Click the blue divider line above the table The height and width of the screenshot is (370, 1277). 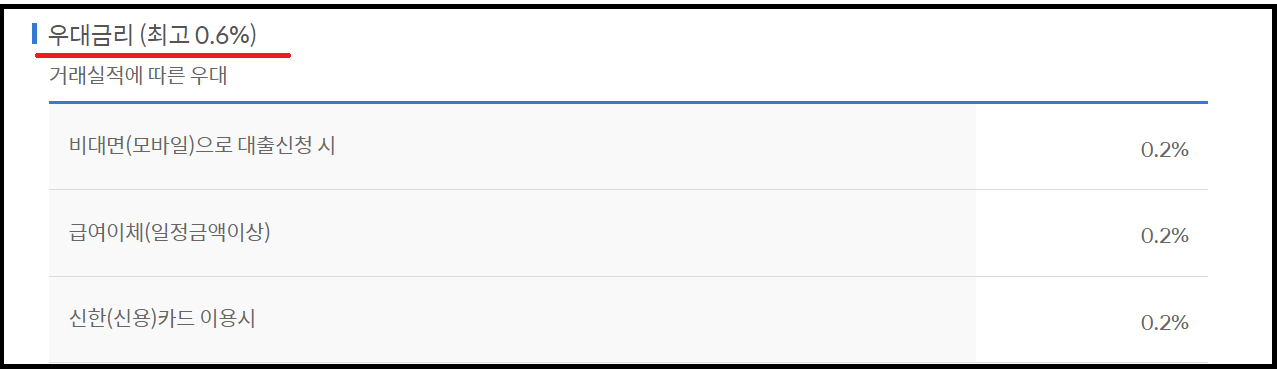point(628,102)
